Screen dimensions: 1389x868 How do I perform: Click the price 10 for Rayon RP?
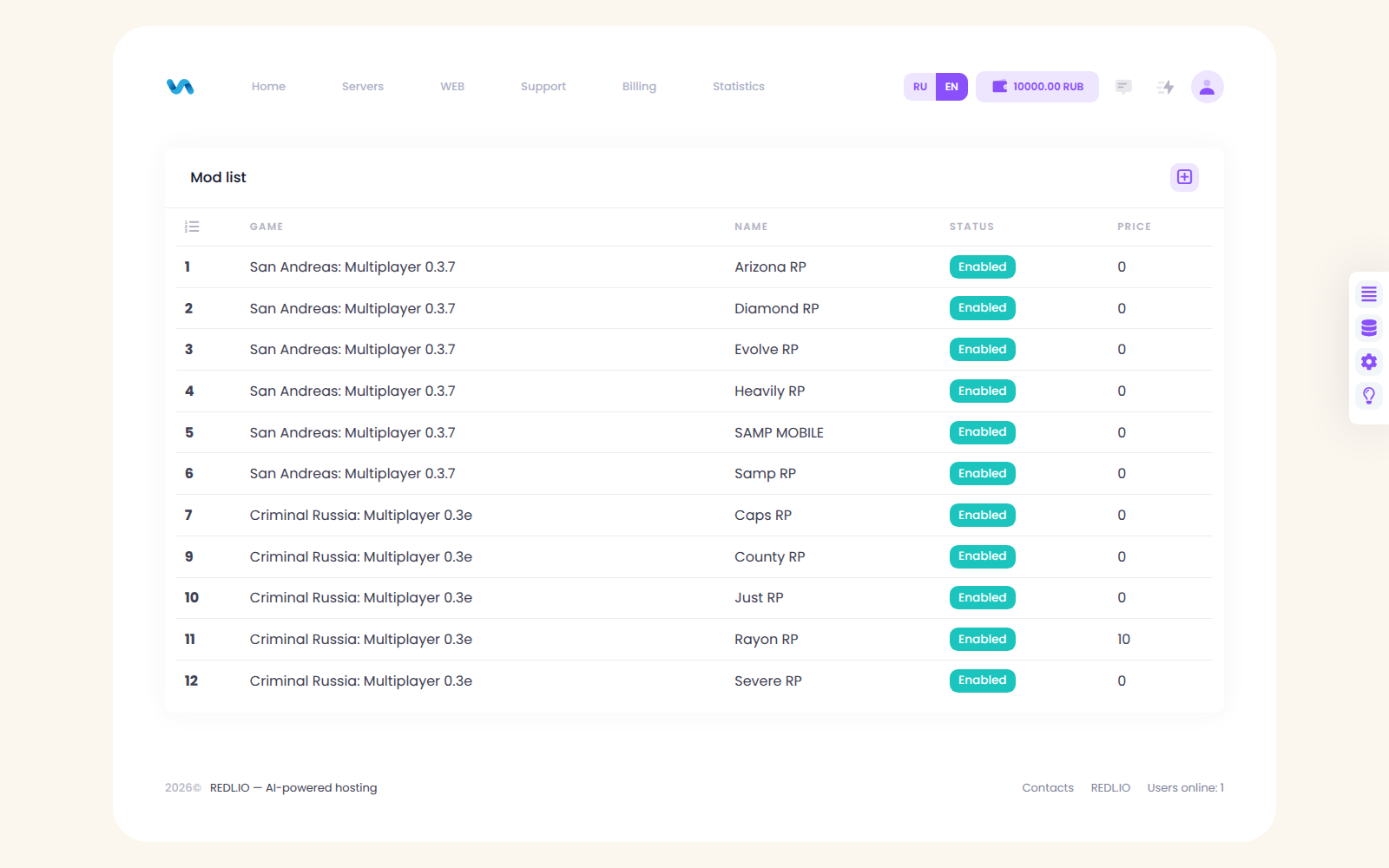coord(1123,640)
